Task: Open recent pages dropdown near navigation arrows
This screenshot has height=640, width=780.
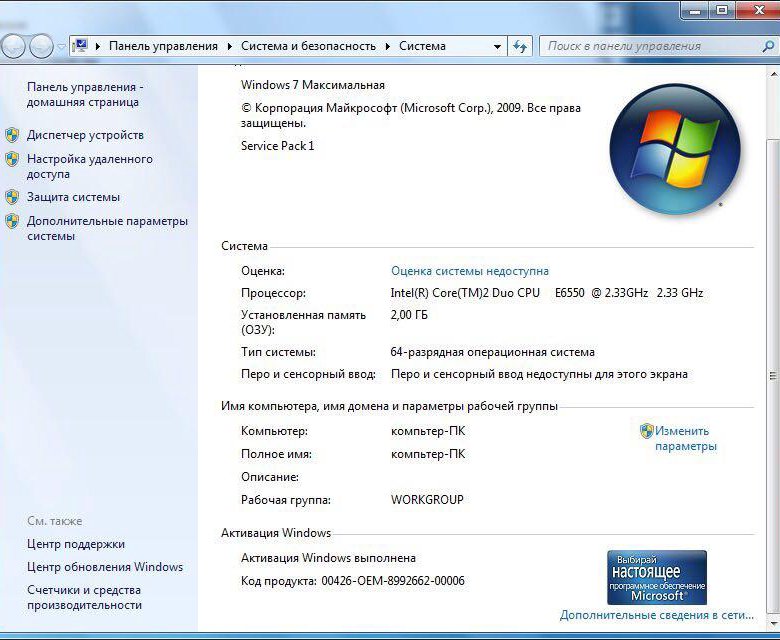Action: [x=62, y=46]
